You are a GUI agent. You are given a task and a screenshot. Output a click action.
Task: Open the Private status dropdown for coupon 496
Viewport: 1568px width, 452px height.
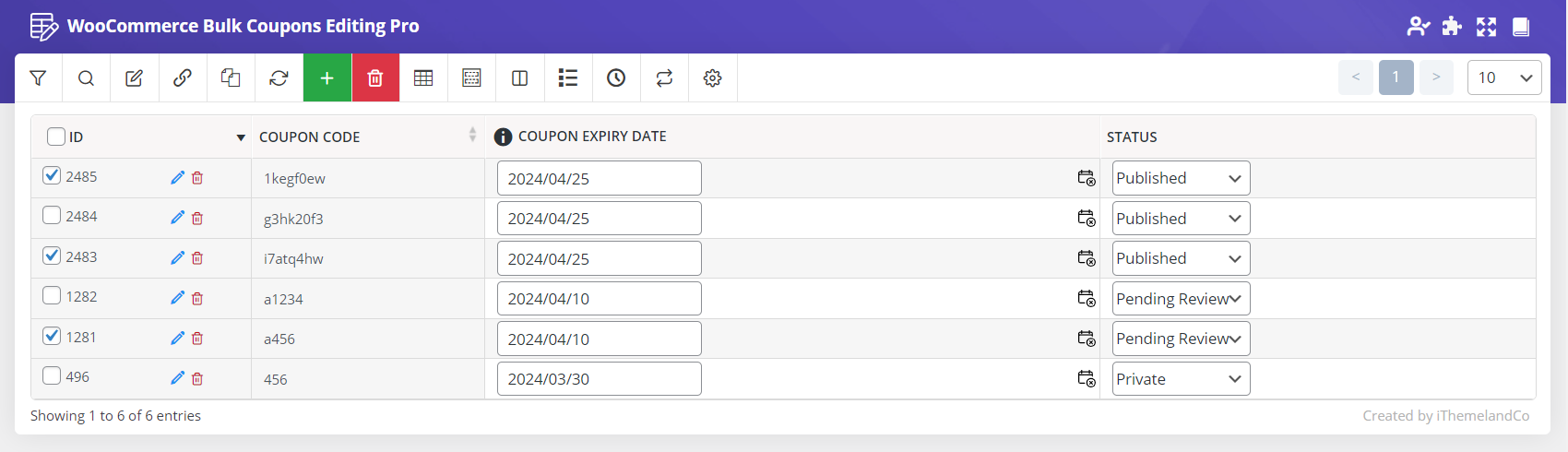coord(1181,379)
